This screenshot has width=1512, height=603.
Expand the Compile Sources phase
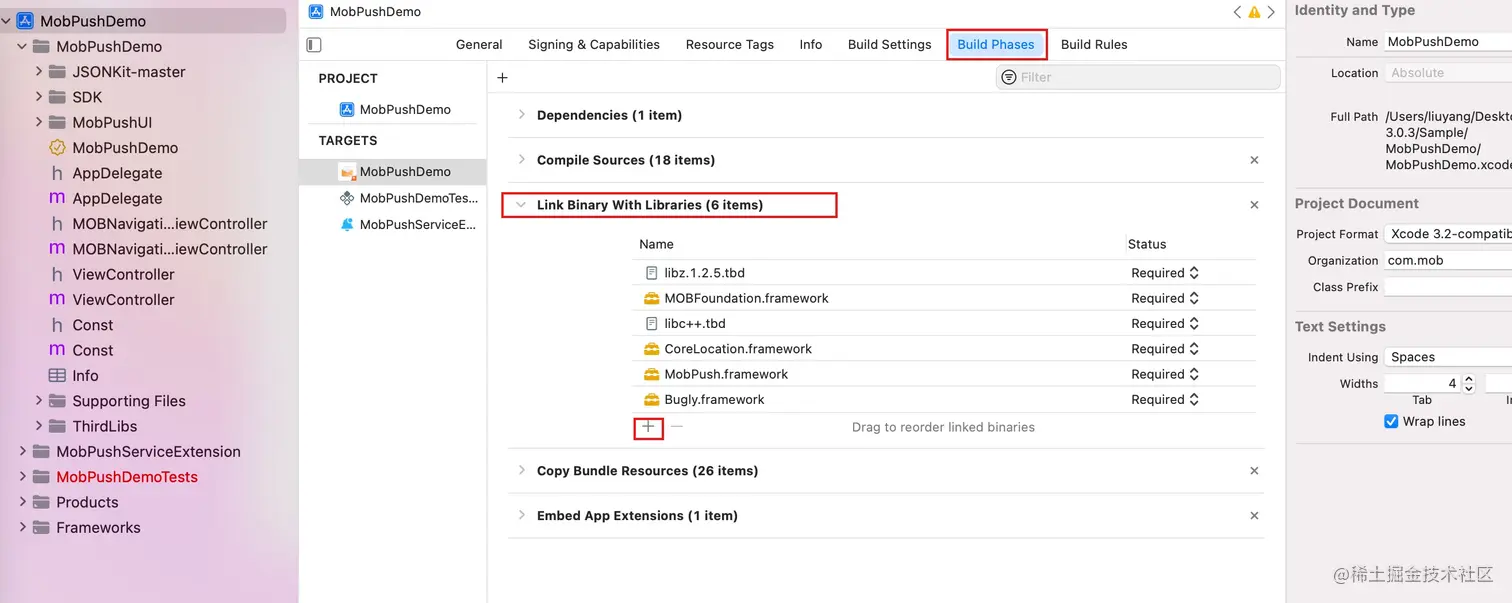521,160
